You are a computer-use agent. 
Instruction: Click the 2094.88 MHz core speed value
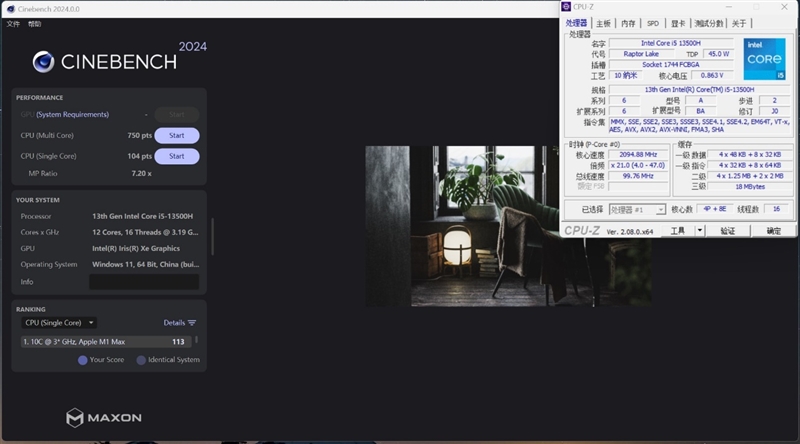[638, 155]
